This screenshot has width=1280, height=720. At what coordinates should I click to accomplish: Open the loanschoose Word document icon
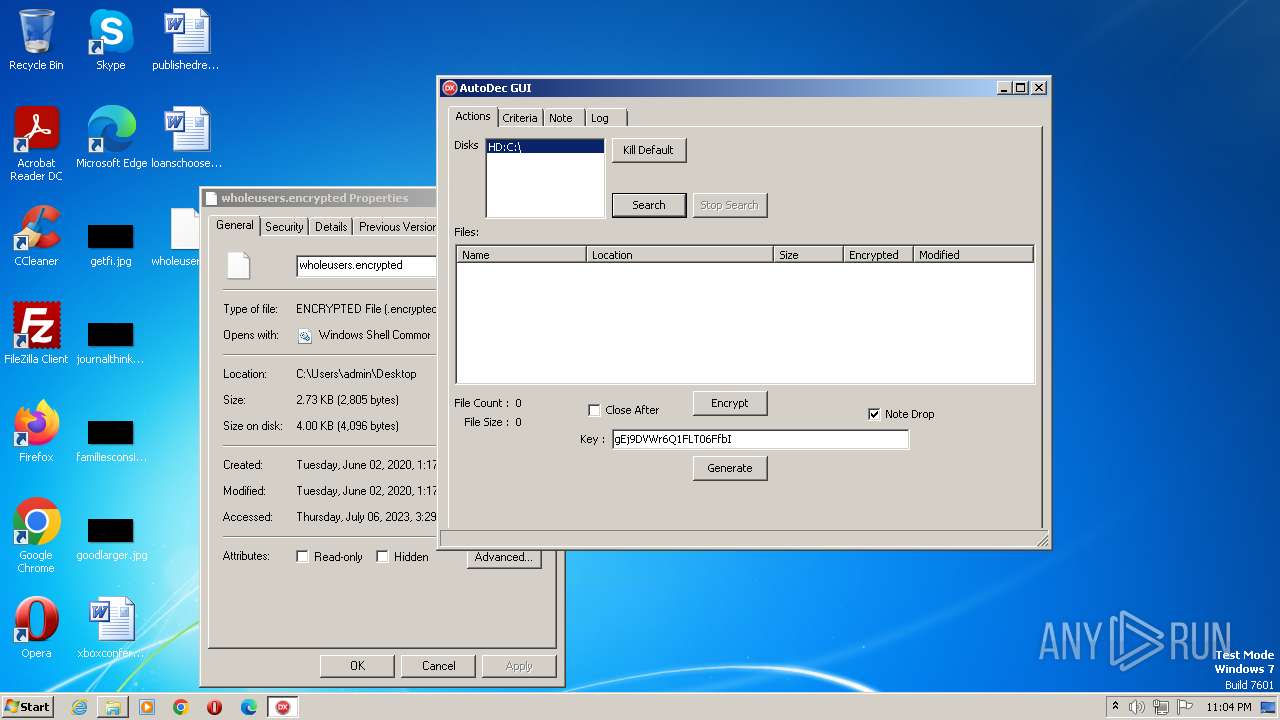(x=186, y=138)
